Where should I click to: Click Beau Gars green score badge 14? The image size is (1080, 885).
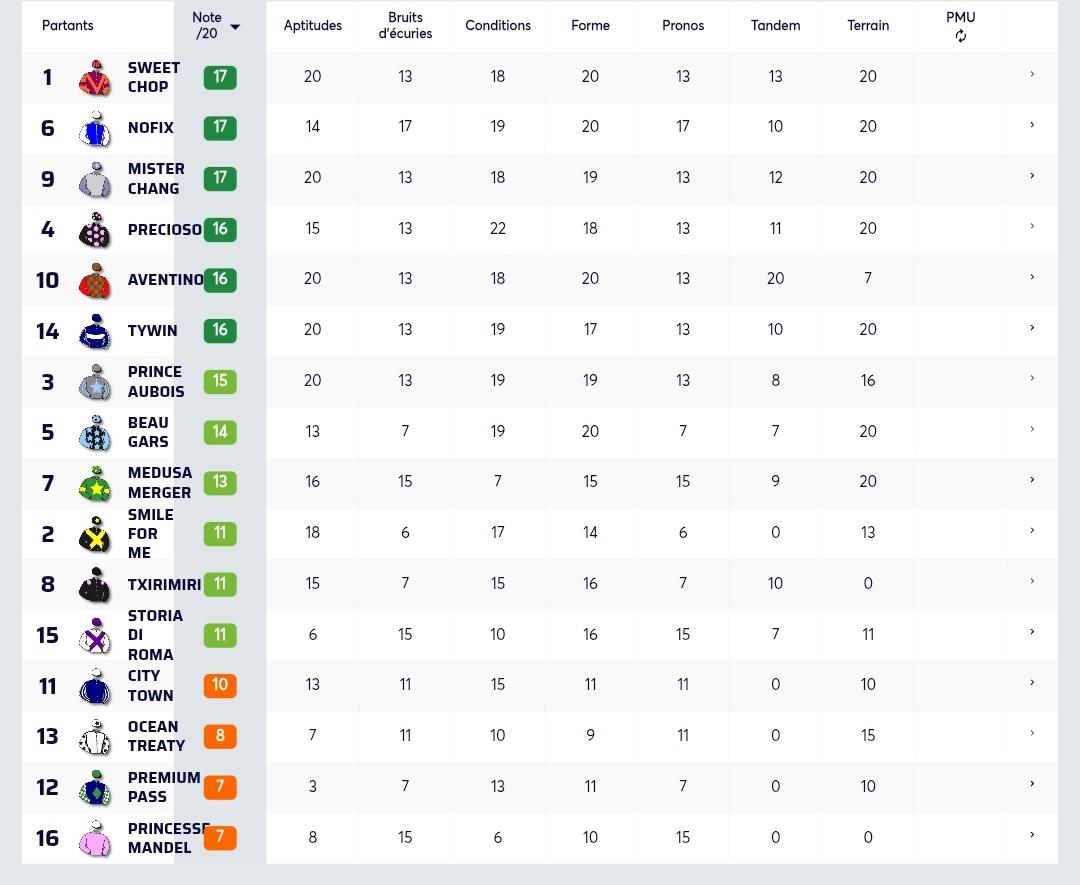220,432
